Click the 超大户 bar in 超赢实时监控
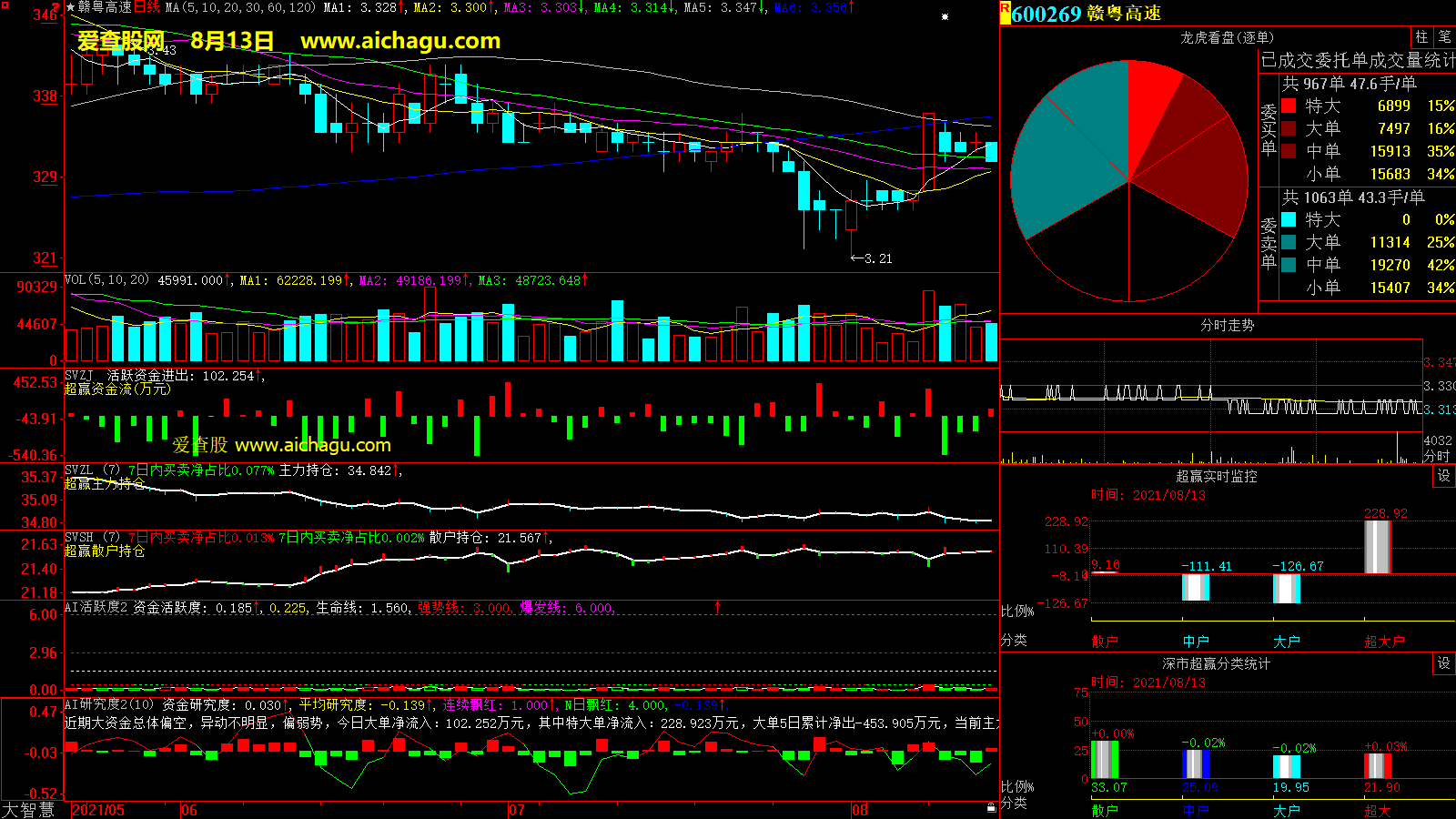The width and height of the screenshot is (1456, 819). (1378, 546)
